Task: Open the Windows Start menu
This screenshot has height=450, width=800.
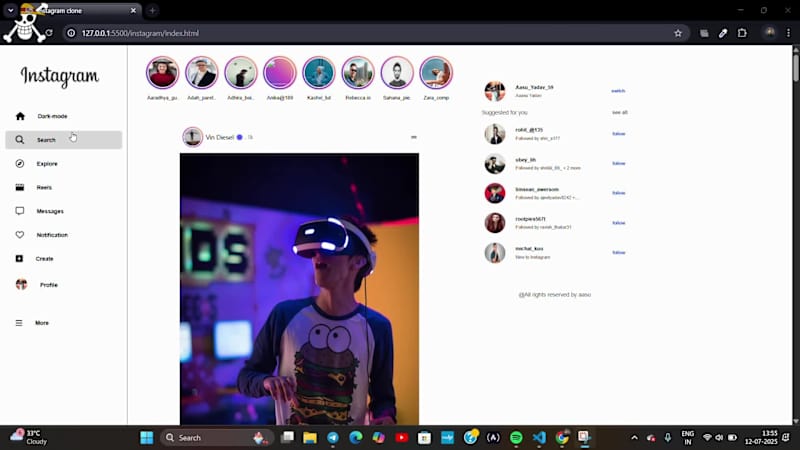Action: point(147,438)
